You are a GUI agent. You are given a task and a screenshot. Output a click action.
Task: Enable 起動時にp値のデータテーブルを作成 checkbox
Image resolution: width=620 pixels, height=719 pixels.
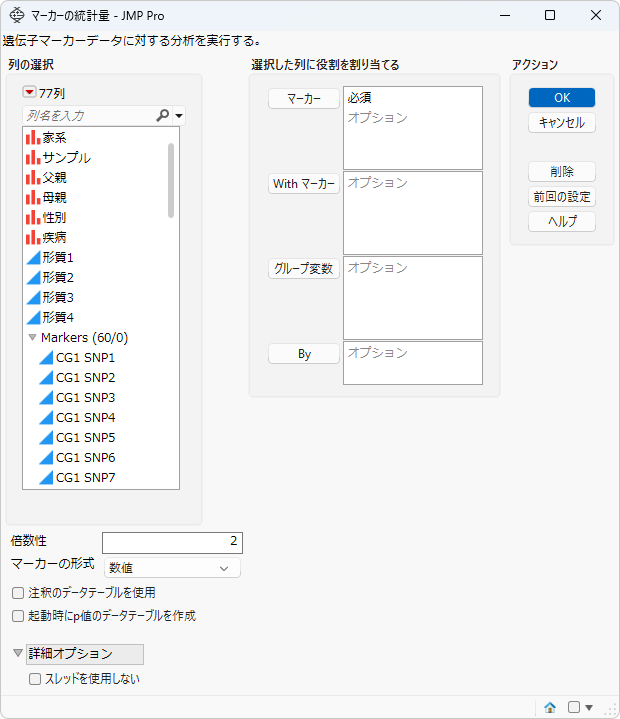[18, 616]
